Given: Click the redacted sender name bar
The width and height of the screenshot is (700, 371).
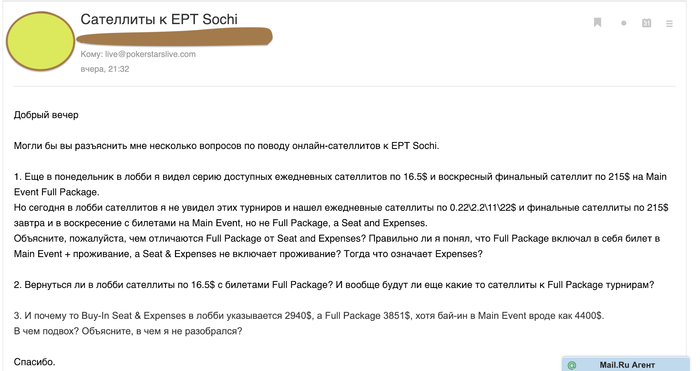Looking at the screenshot, I should coord(174,37).
